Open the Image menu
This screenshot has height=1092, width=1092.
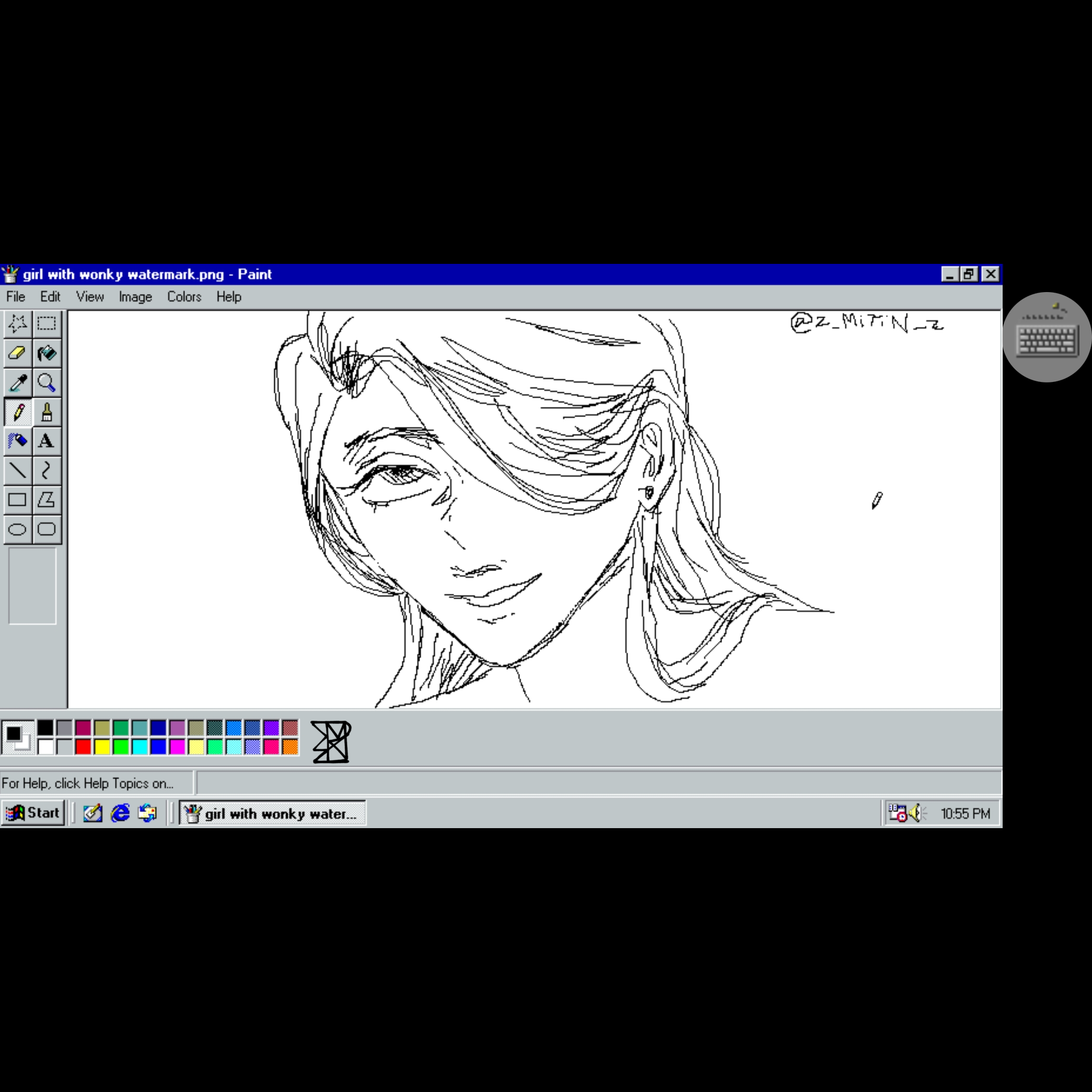coord(136,297)
